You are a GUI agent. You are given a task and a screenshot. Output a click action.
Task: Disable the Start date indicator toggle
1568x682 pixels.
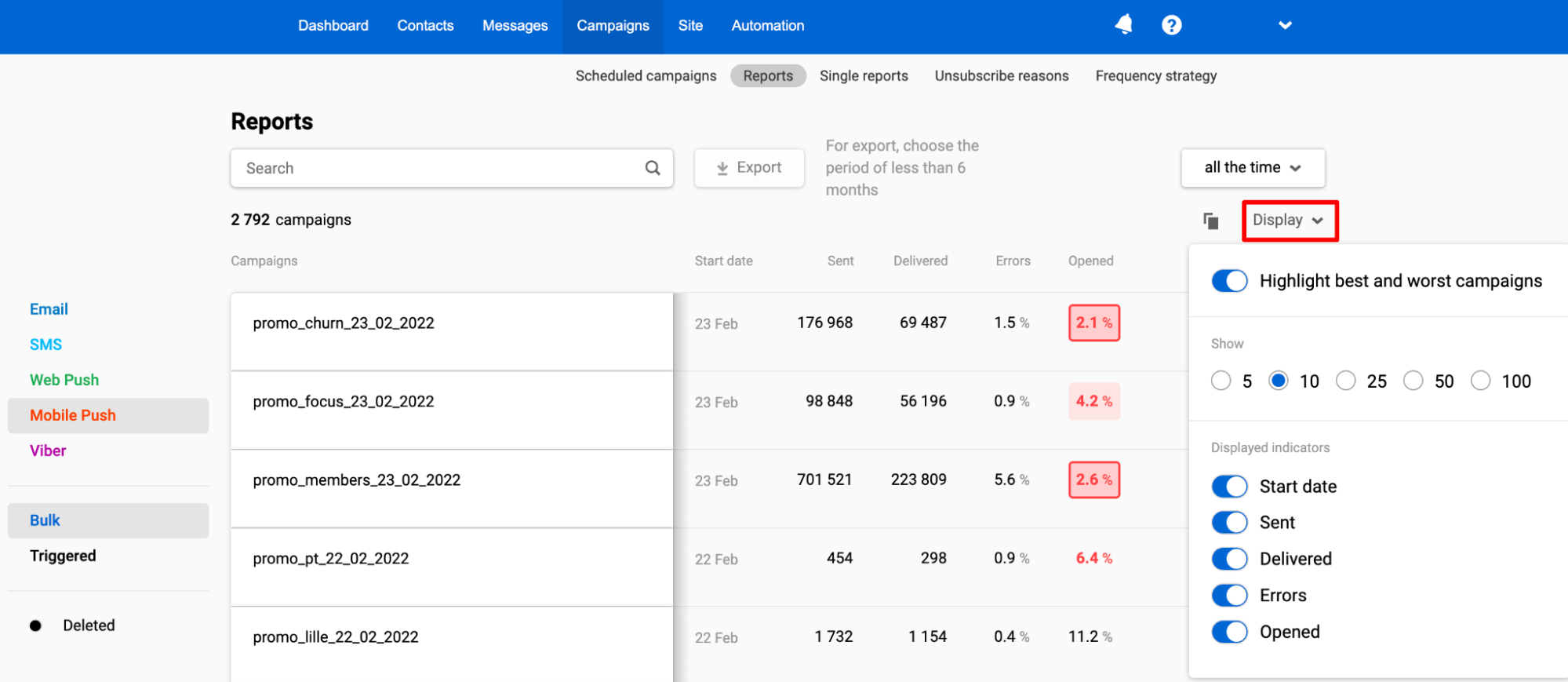point(1229,487)
